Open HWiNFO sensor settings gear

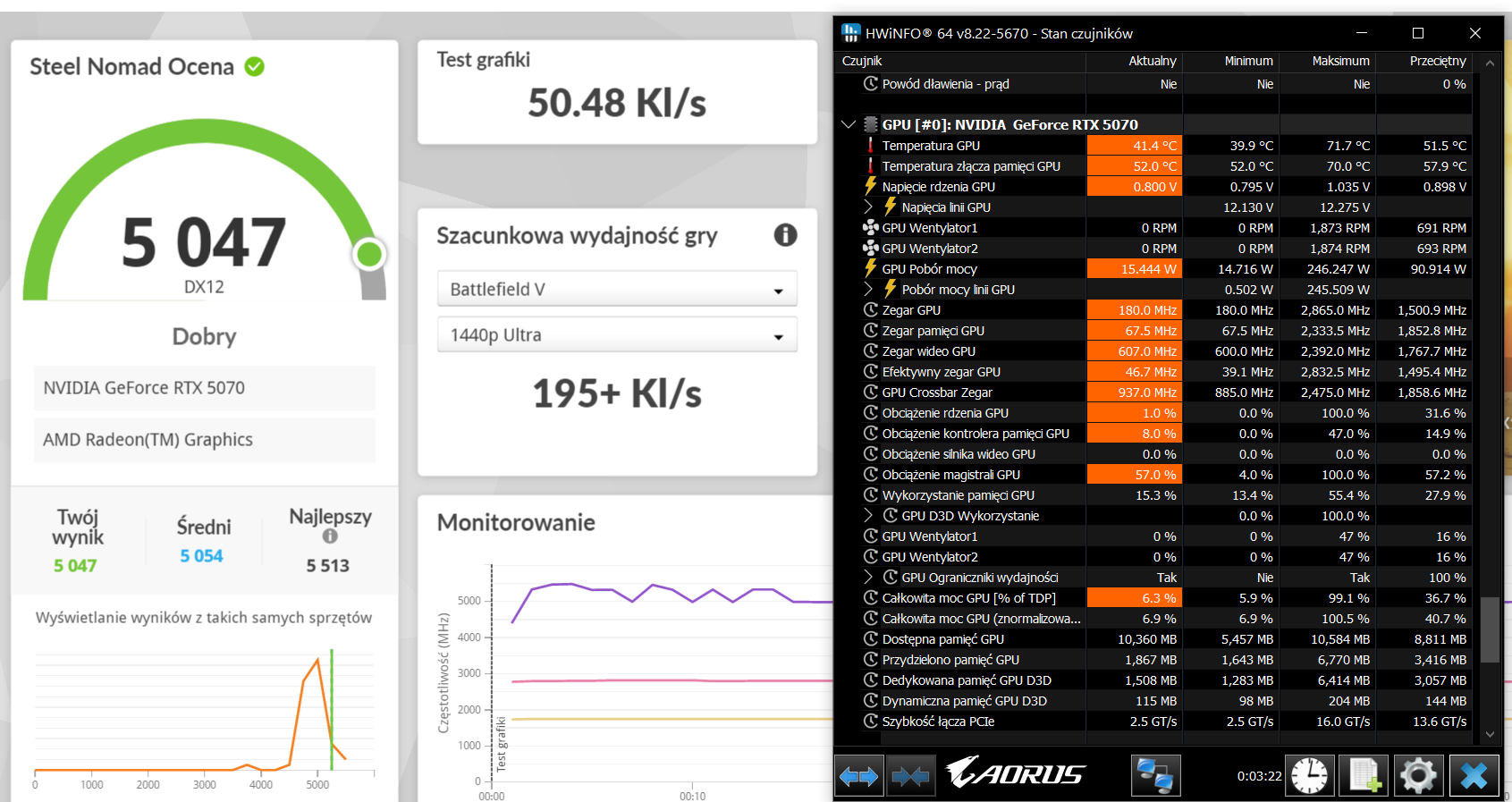point(1418,776)
